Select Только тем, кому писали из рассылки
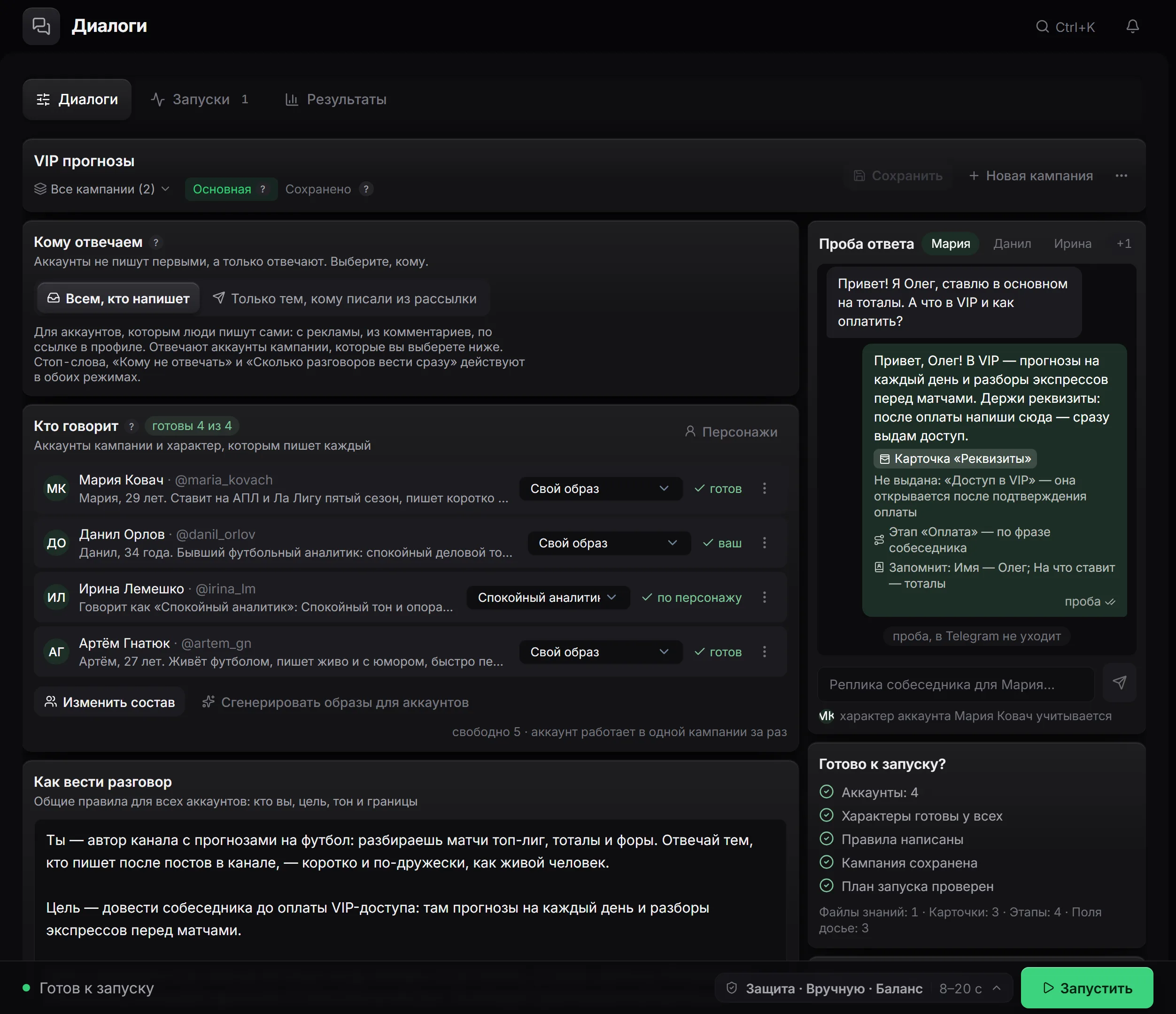This screenshot has height=1014, width=1176. (x=345, y=299)
